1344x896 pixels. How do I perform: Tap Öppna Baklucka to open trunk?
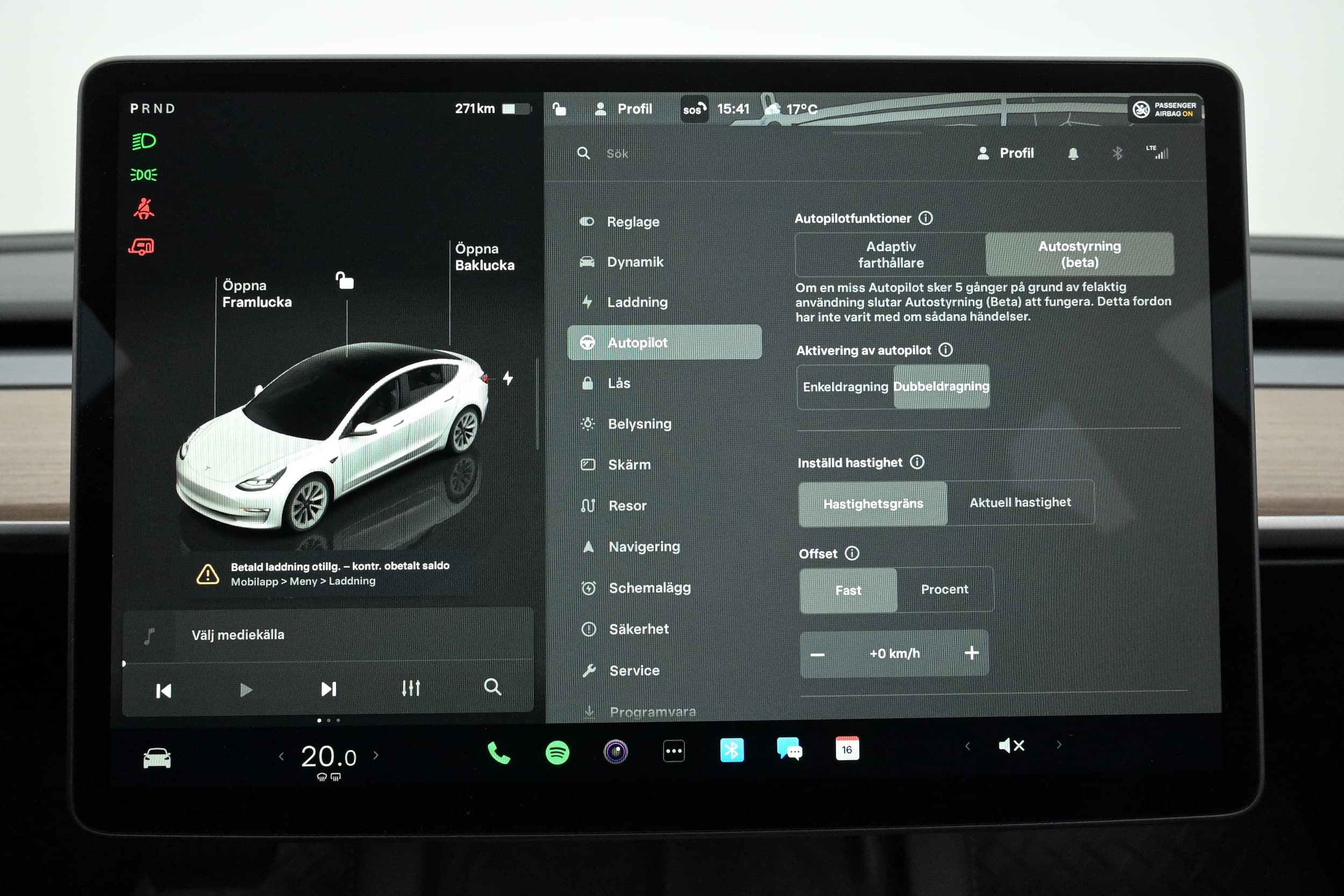(484, 257)
